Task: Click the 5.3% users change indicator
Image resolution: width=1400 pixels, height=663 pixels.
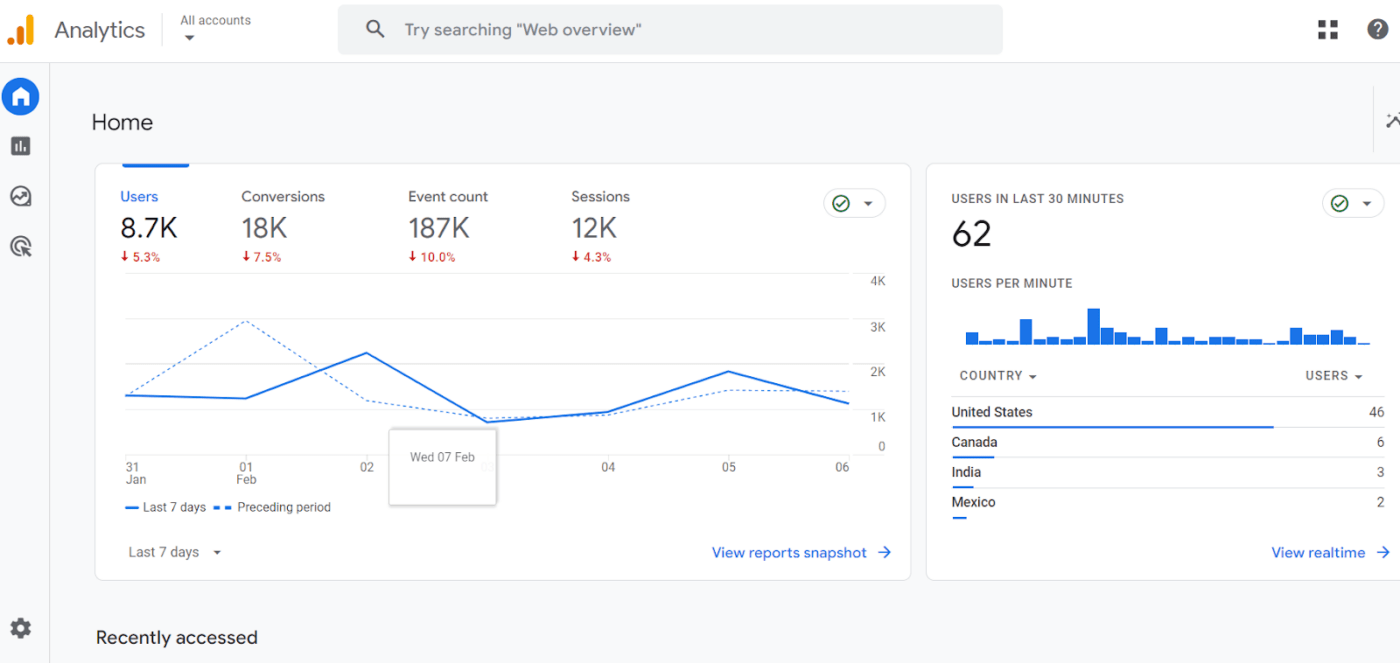Action: [x=140, y=257]
